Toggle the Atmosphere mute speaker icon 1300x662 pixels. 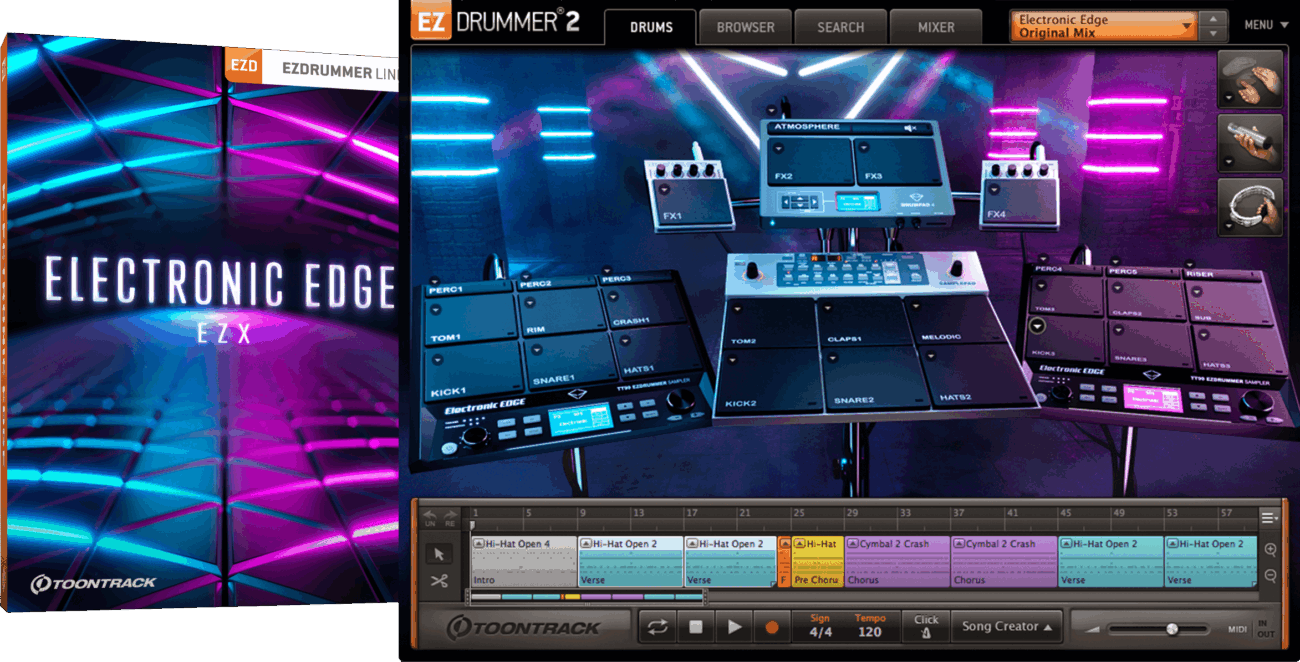click(x=910, y=128)
